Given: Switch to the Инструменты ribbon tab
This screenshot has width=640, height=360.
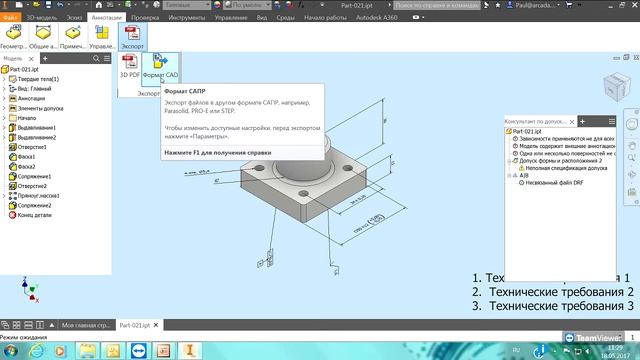Looking at the screenshot, I should pos(187,18).
